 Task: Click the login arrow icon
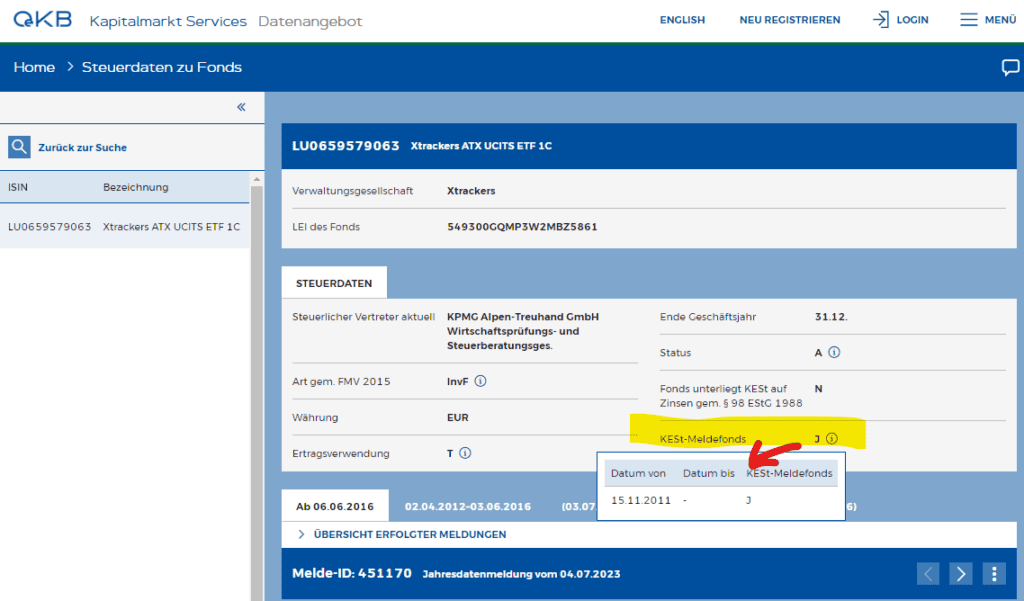click(880, 20)
